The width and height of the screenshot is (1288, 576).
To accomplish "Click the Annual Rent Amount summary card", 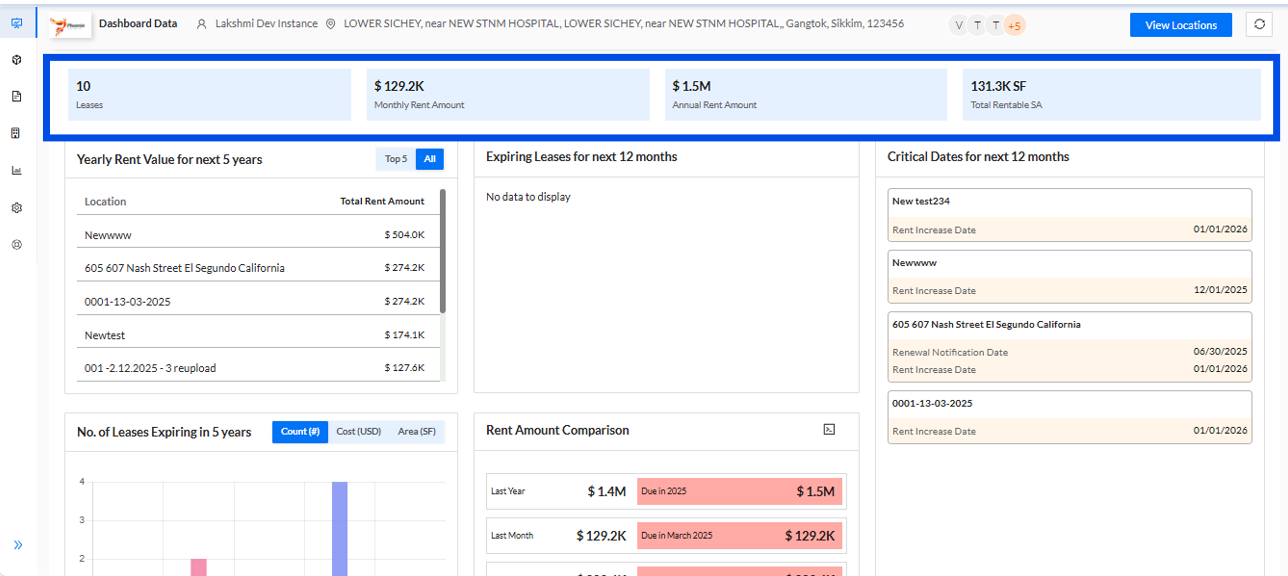I will click(x=805, y=95).
